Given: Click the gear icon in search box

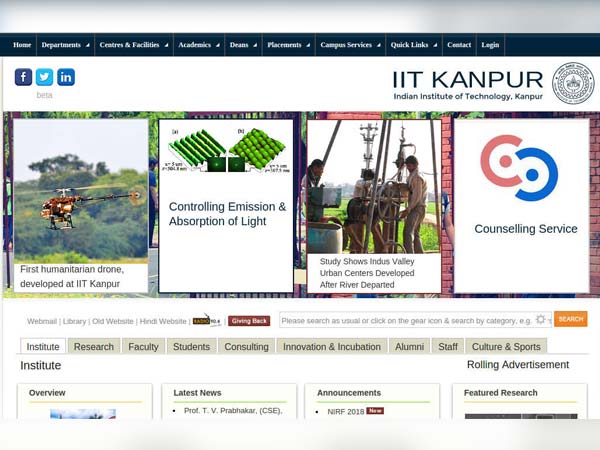Looking at the screenshot, I should pos(540,319).
